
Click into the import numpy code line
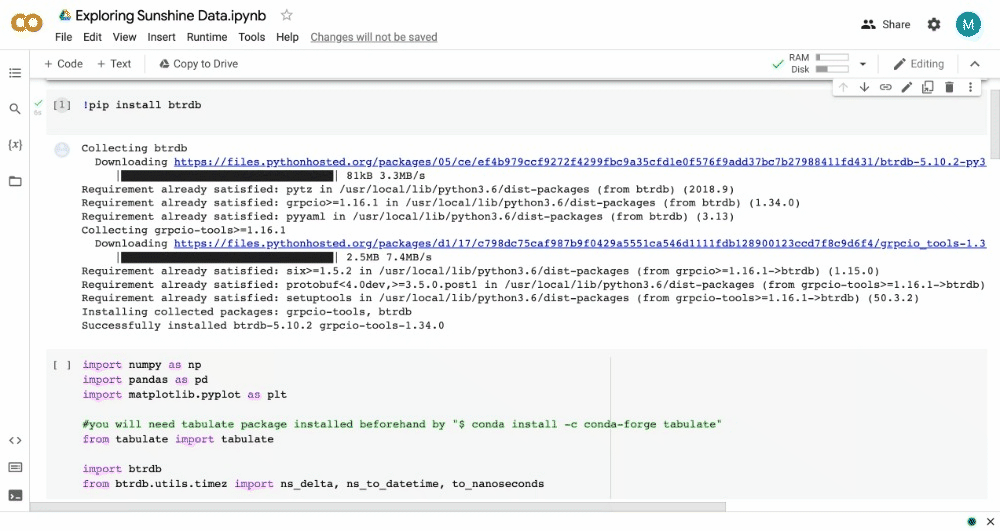(142, 365)
